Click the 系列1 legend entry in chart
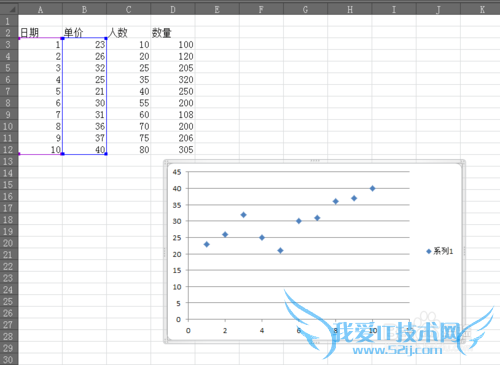 pyautogui.click(x=440, y=251)
